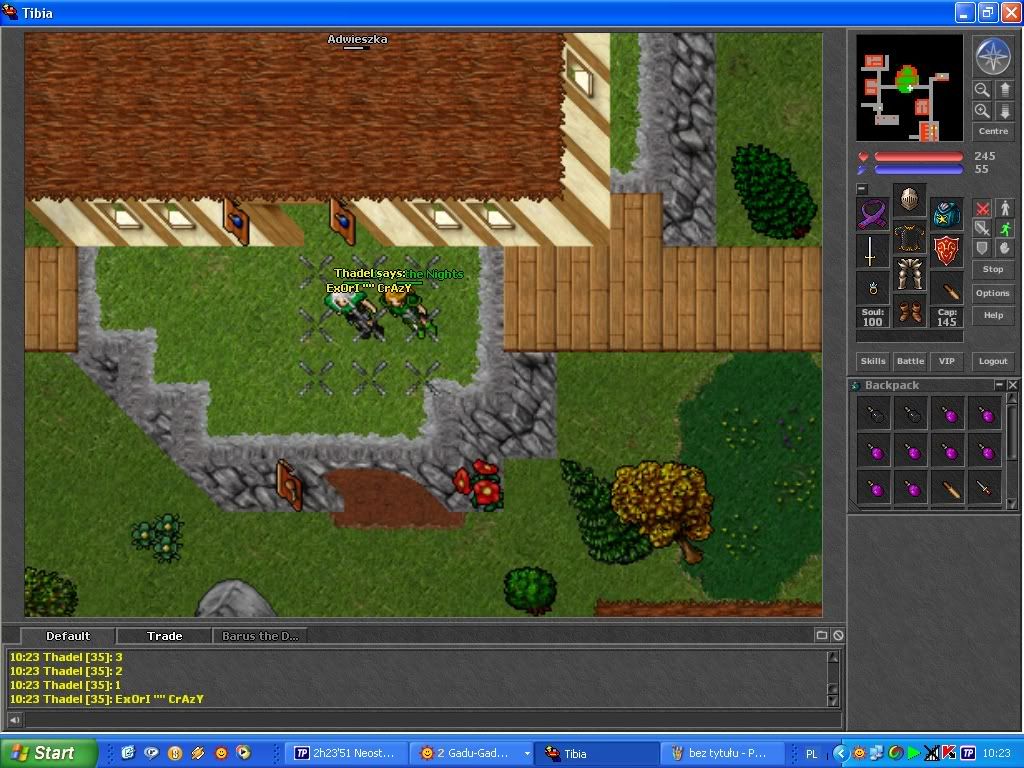Select the ring equipment slot

pyautogui.click(x=873, y=288)
